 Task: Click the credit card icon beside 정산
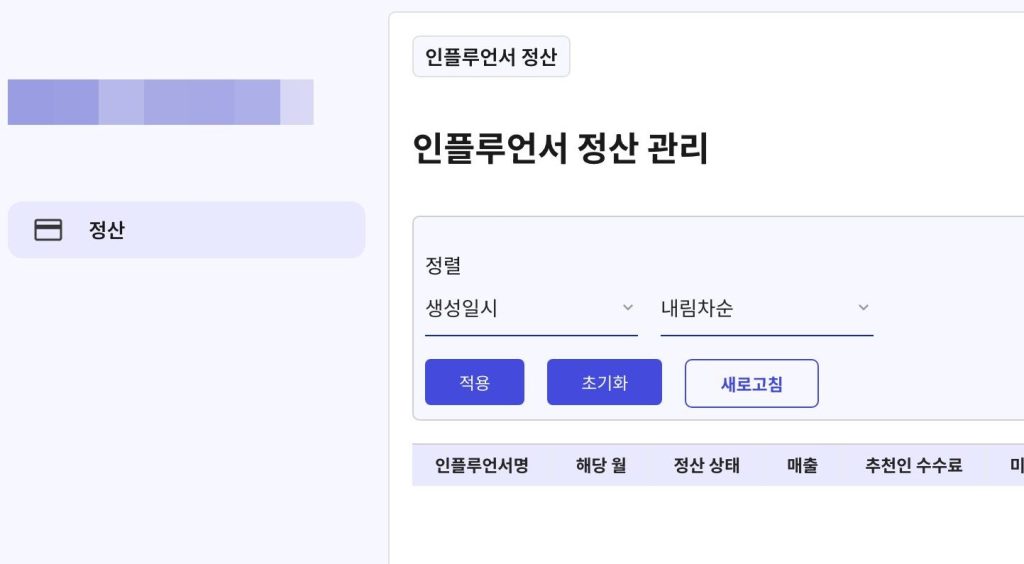(48, 230)
